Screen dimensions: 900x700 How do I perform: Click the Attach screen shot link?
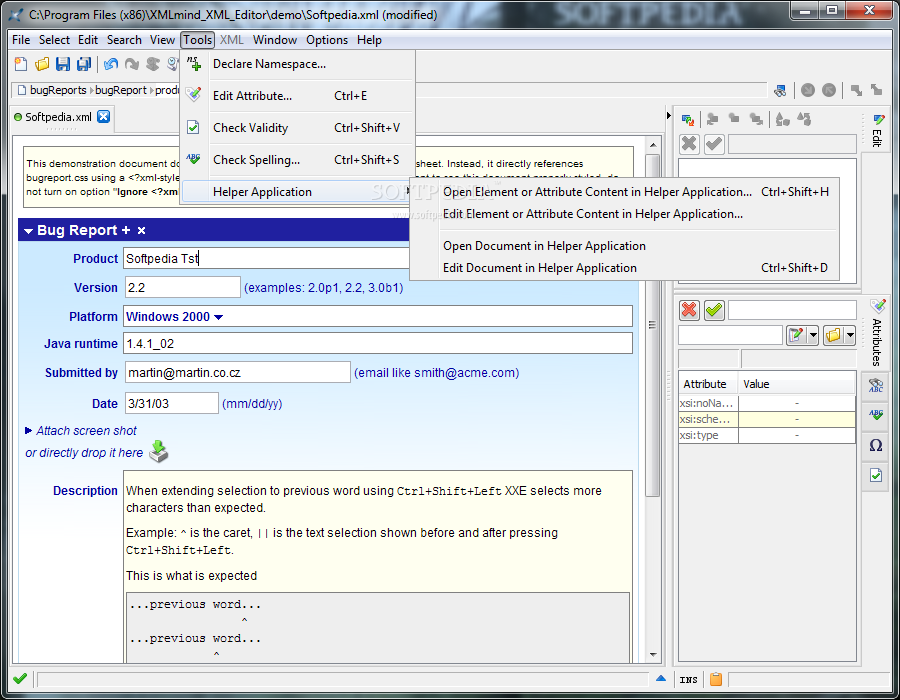[87, 430]
